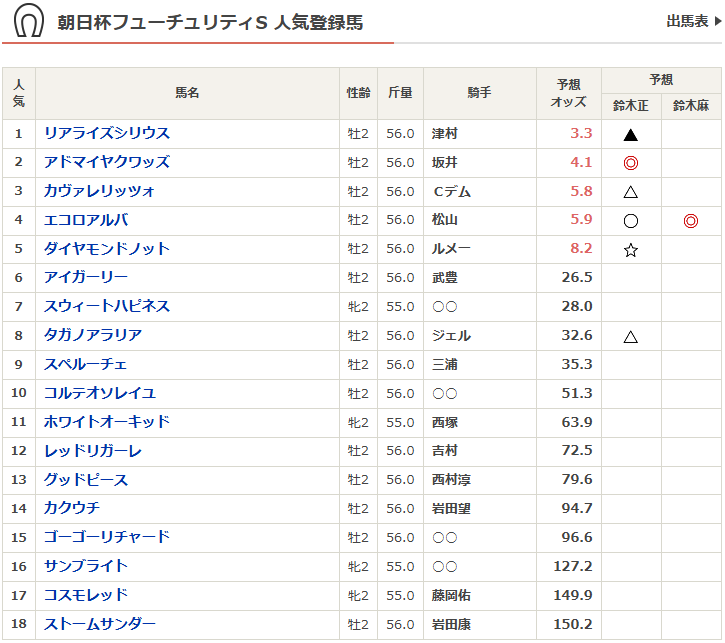Select the horse アイガーリー
The image size is (725, 643).
86,277
